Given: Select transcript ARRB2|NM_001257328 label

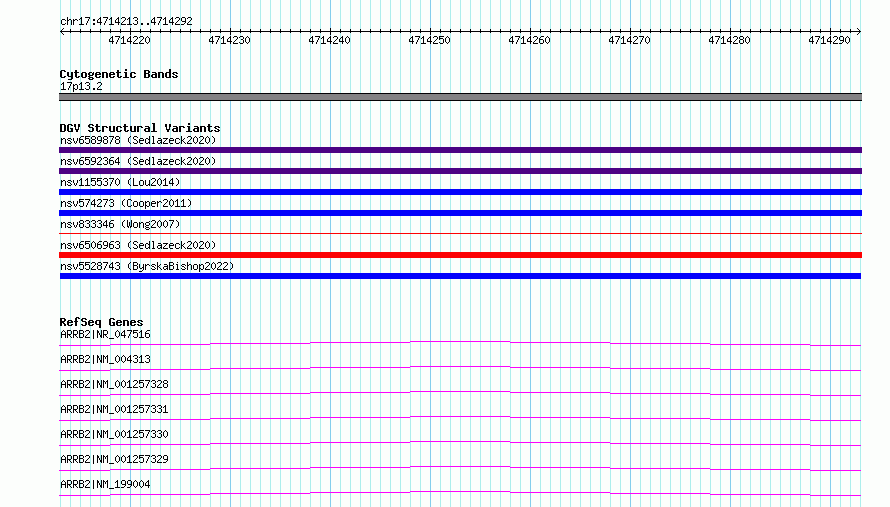Looking at the screenshot, I should pos(114,384).
